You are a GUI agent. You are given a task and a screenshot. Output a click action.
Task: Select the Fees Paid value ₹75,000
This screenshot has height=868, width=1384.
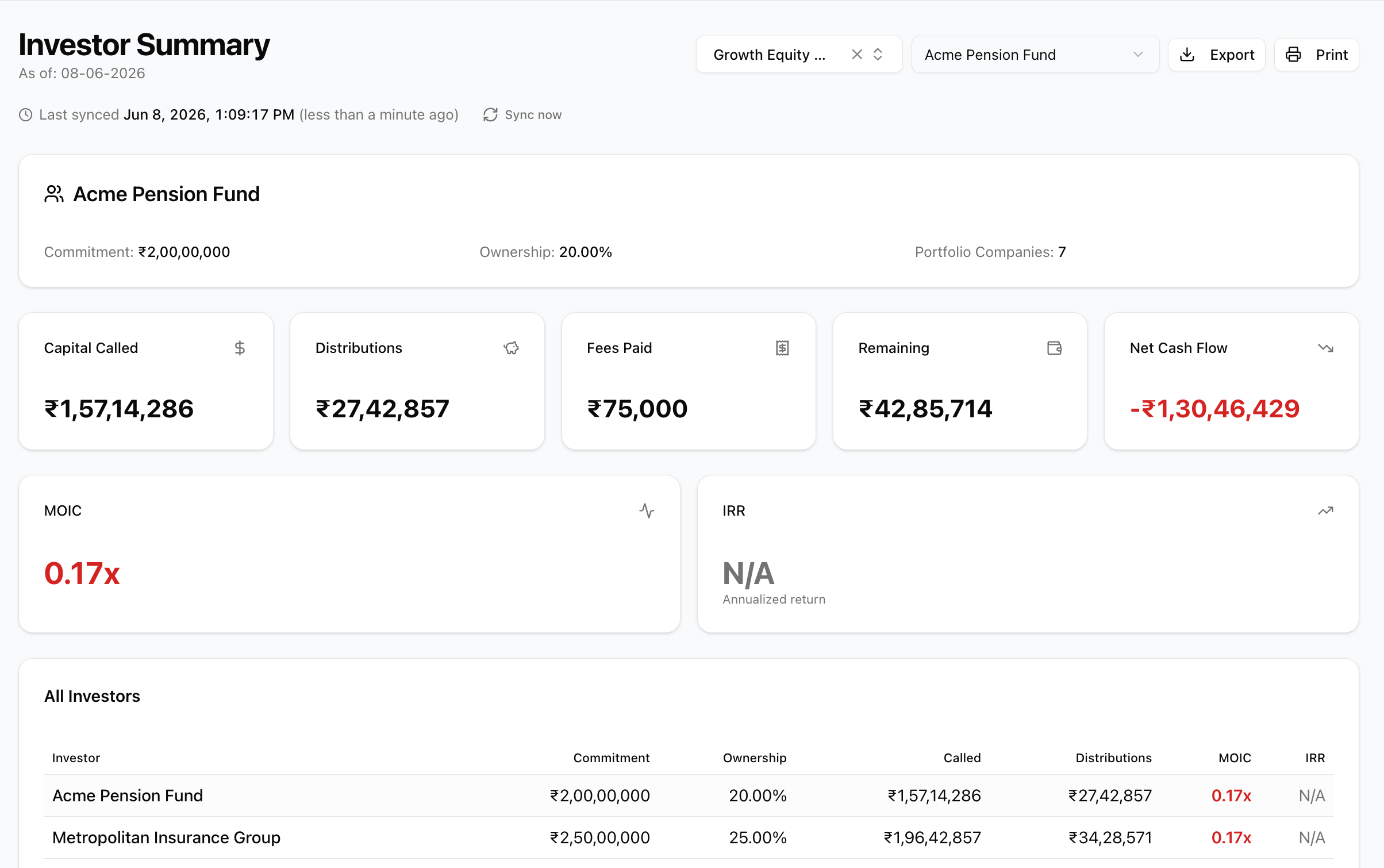click(x=637, y=409)
